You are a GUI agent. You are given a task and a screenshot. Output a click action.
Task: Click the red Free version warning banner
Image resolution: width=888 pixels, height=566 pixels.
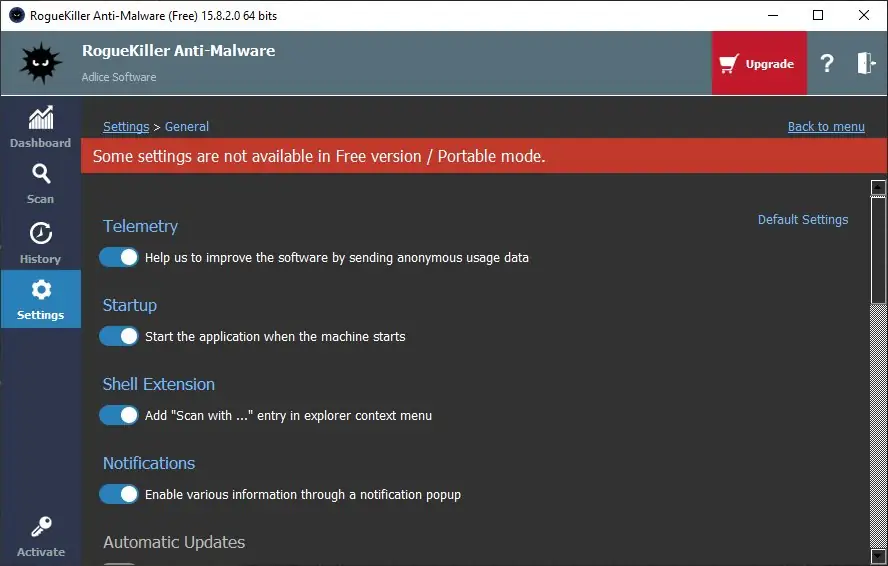(x=484, y=156)
